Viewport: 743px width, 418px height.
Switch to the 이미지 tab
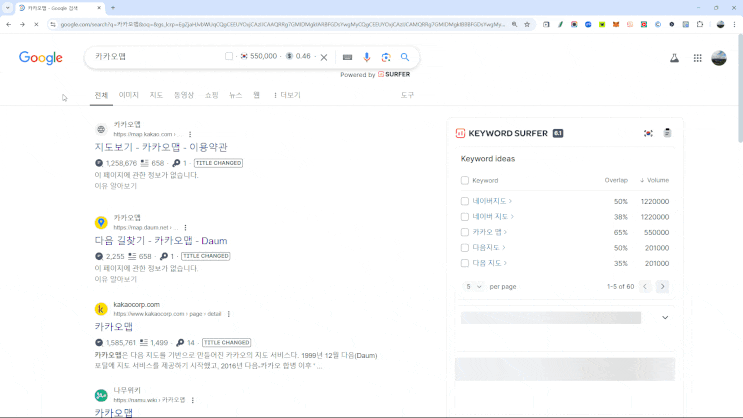click(128, 95)
